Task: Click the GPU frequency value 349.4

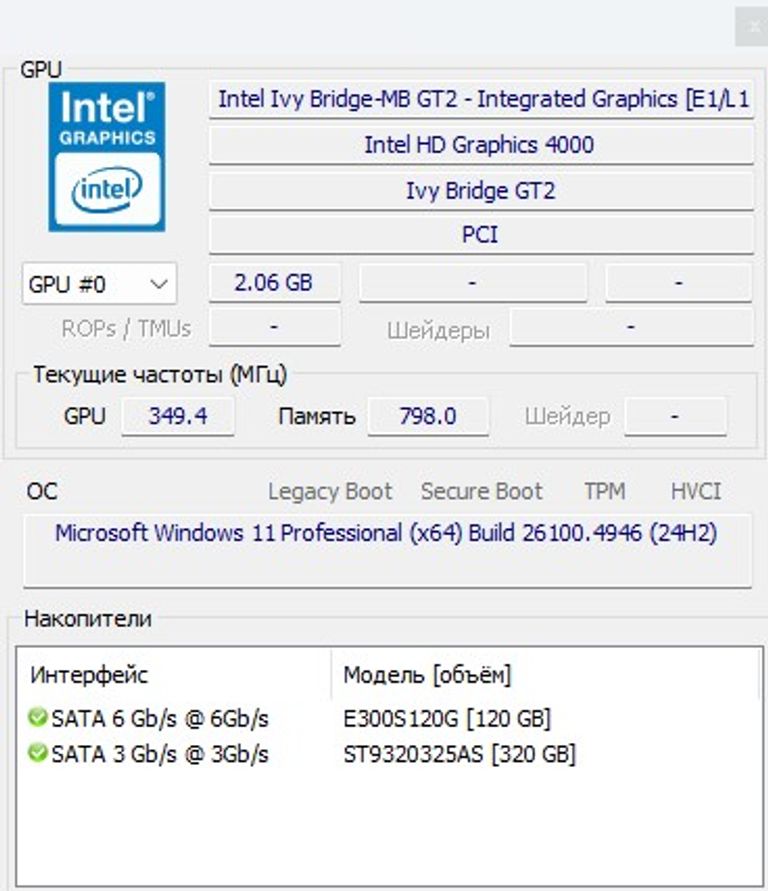Action: pos(177,416)
